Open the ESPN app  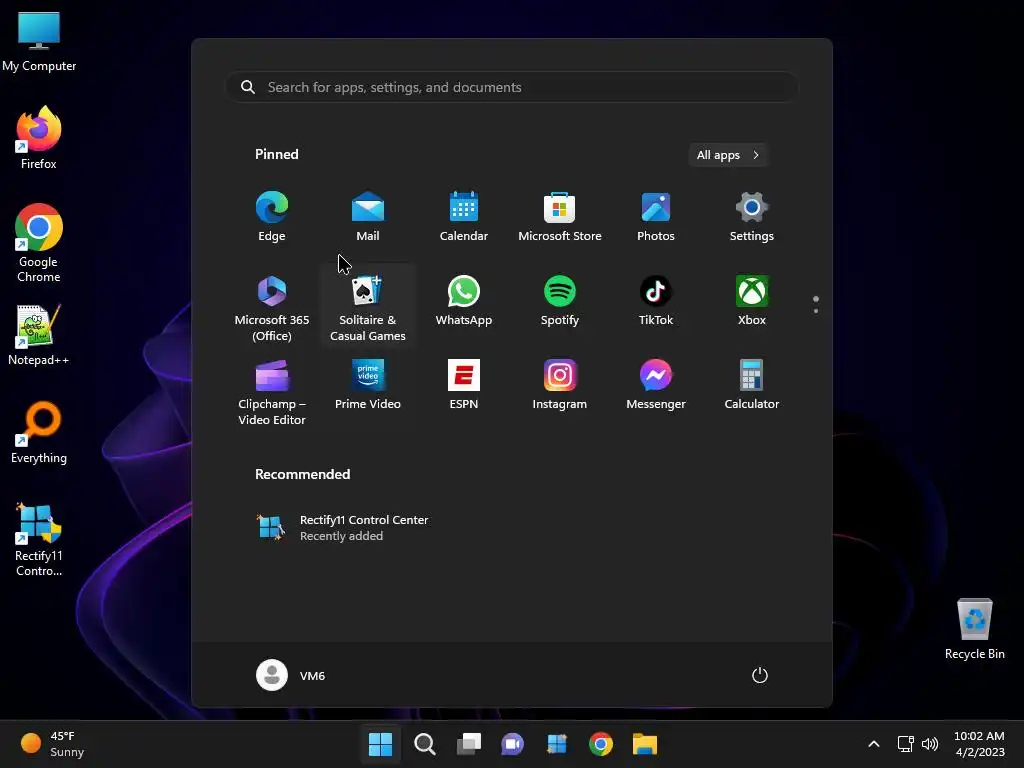click(464, 386)
